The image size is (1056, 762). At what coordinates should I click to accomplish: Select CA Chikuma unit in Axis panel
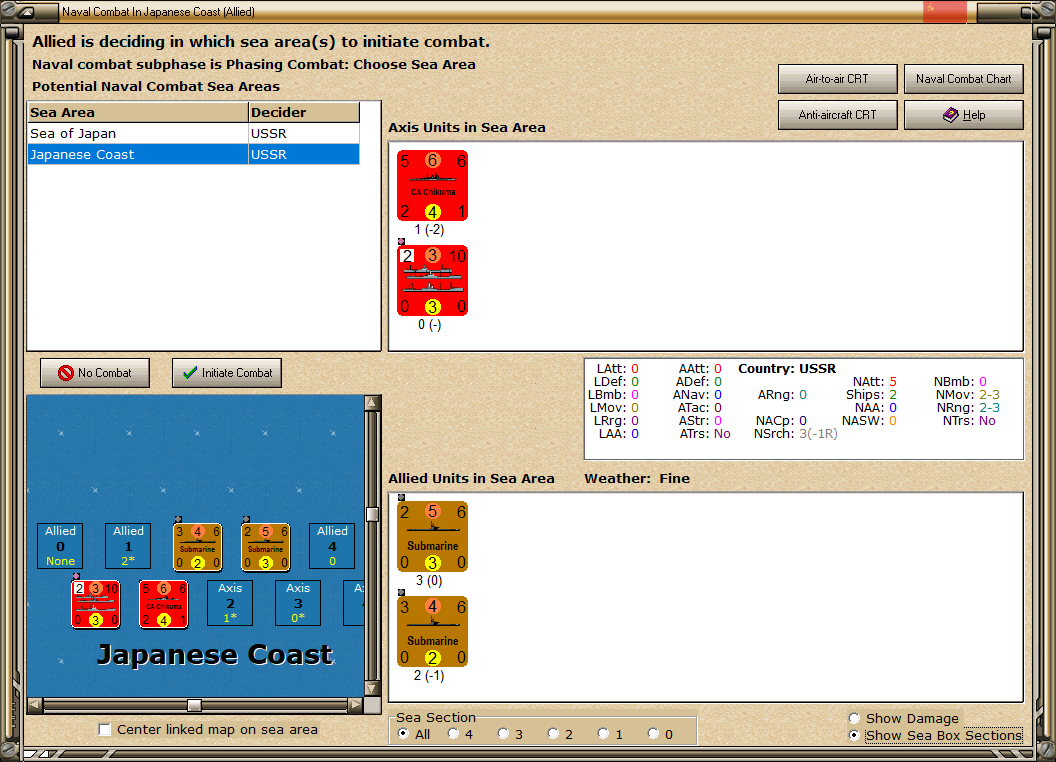432,186
